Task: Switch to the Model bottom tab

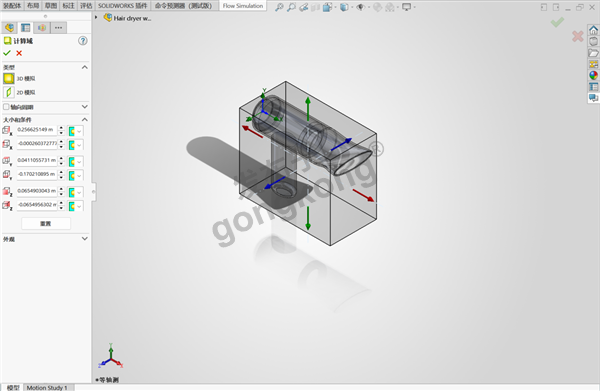Action: (13, 388)
